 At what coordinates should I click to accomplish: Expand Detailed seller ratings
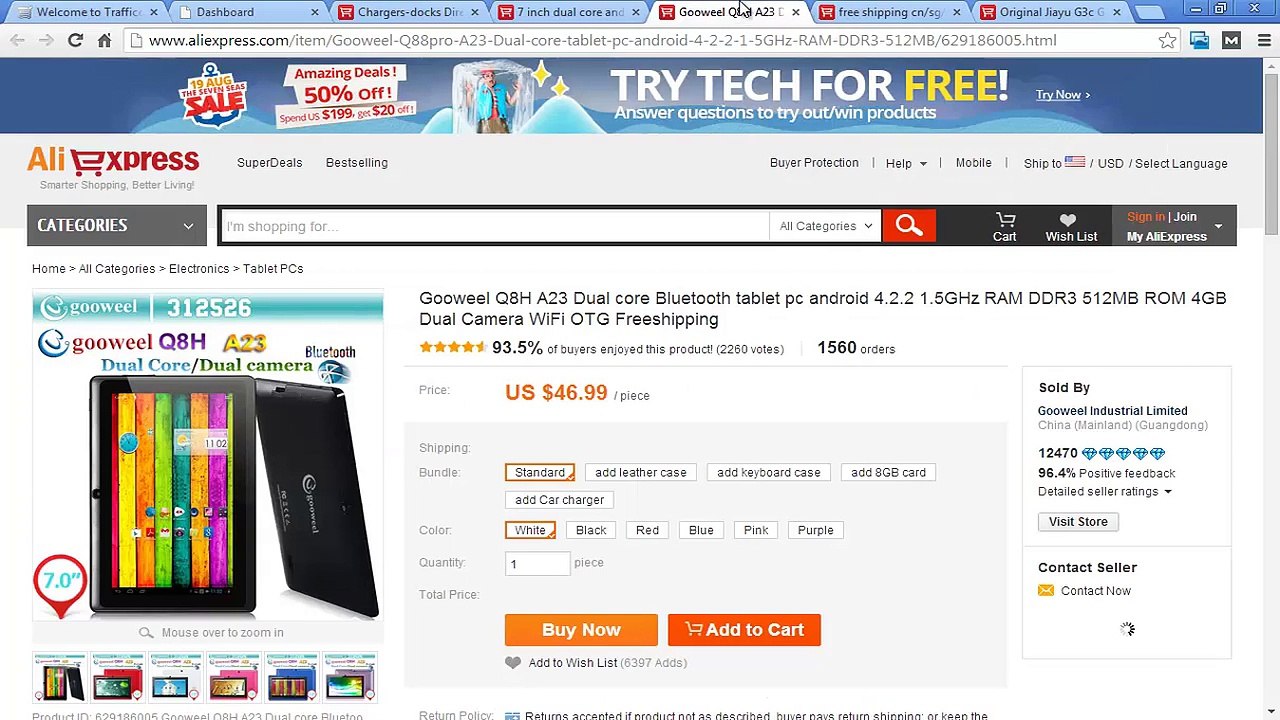click(x=1104, y=491)
